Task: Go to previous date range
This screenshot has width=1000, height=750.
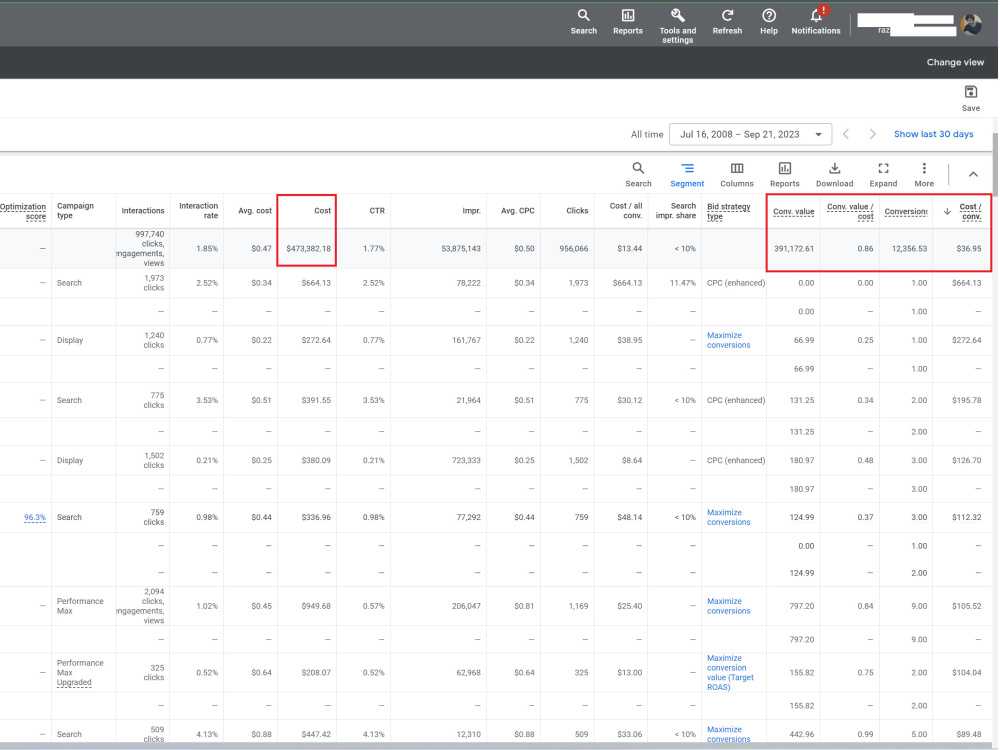Action: click(846, 134)
